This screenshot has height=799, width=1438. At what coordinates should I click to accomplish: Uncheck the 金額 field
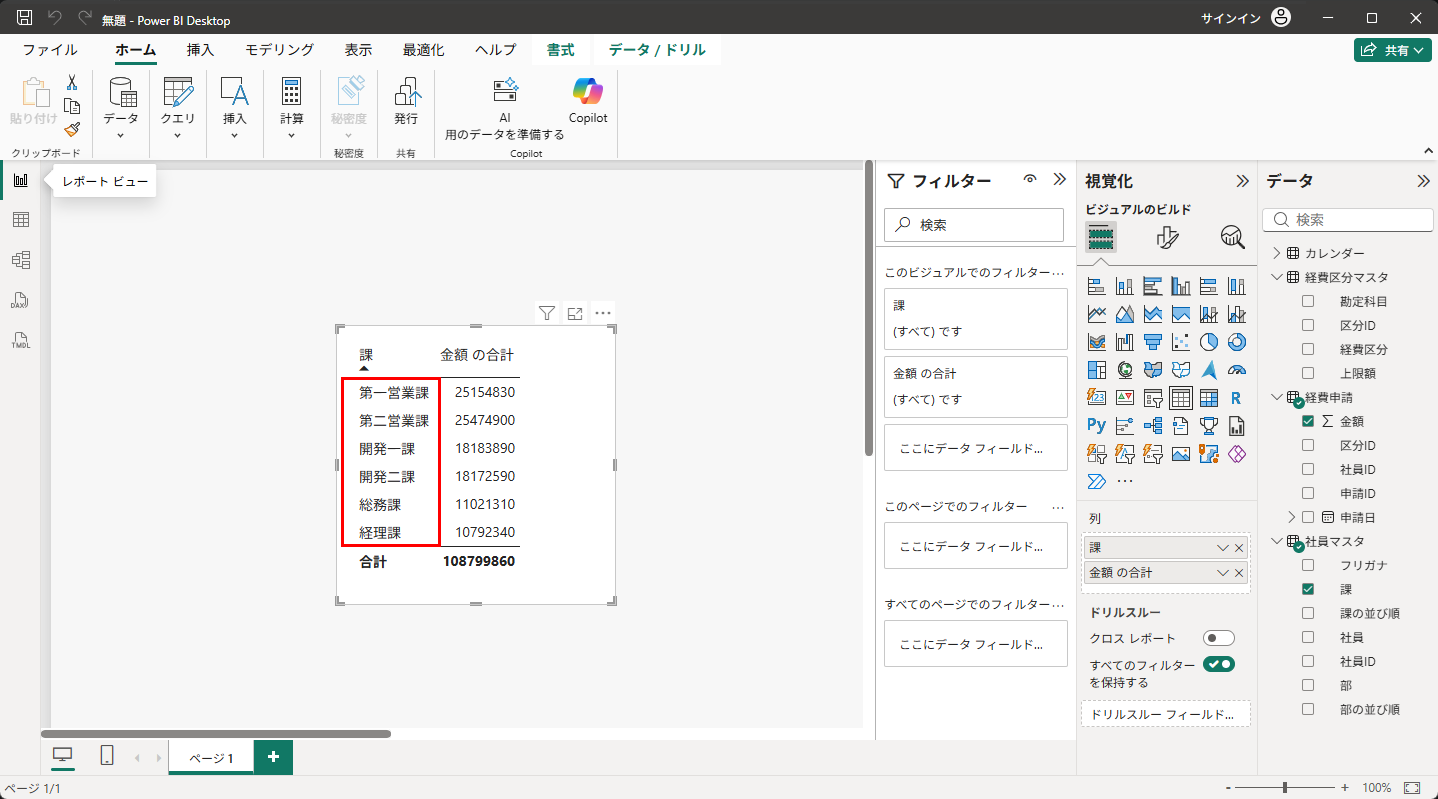pyautogui.click(x=1308, y=421)
